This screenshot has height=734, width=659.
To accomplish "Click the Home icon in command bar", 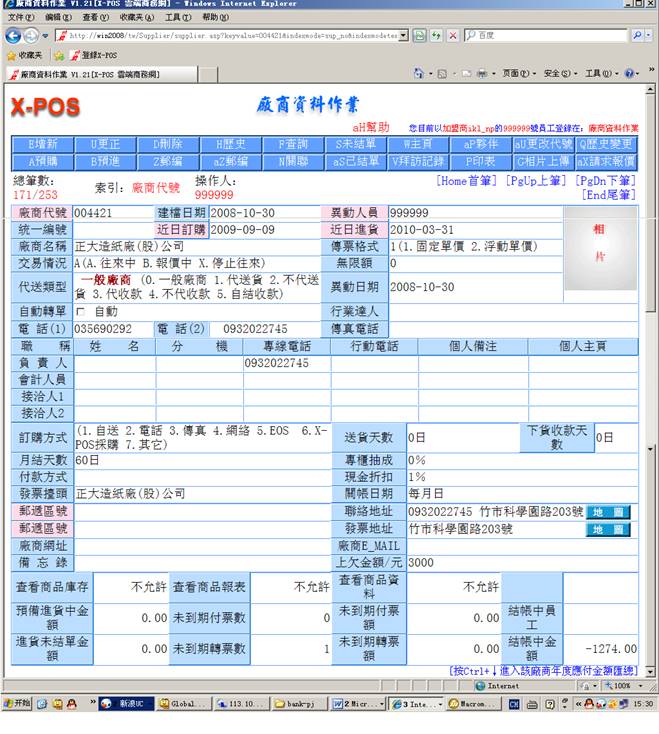I will 420,74.
